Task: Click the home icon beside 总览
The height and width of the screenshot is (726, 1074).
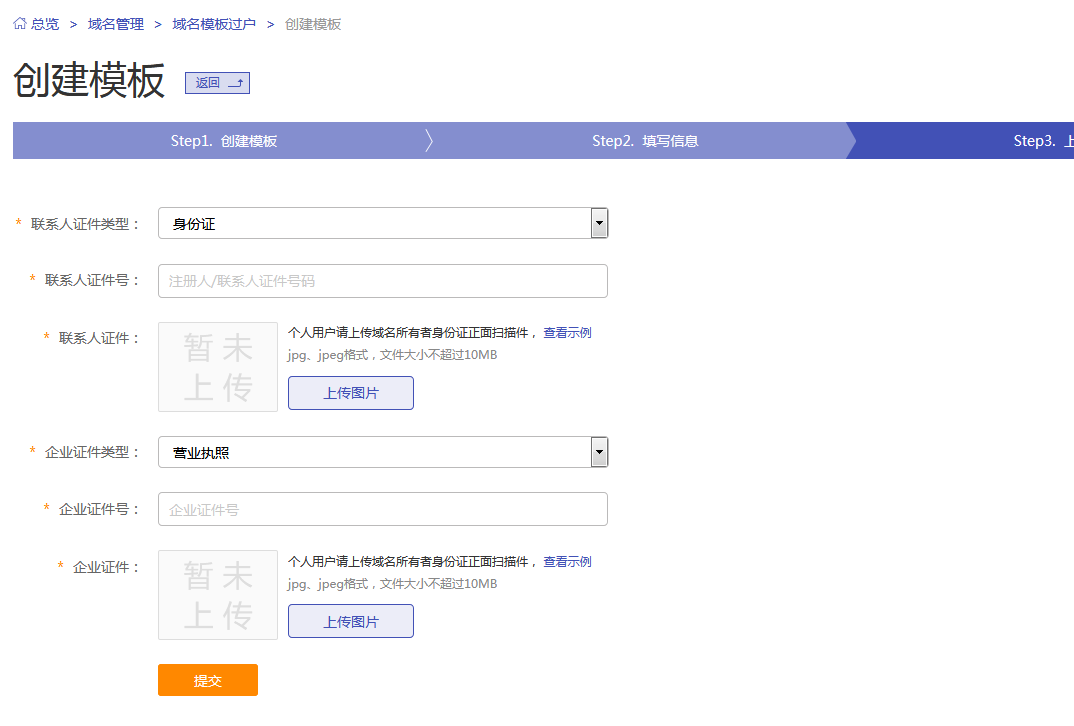Action: coord(20,24)
